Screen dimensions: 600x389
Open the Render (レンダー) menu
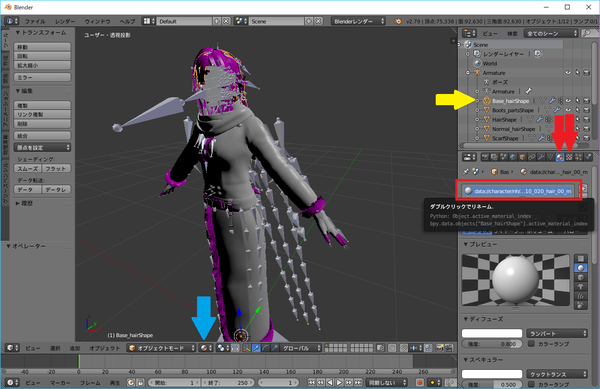(65, 21)
